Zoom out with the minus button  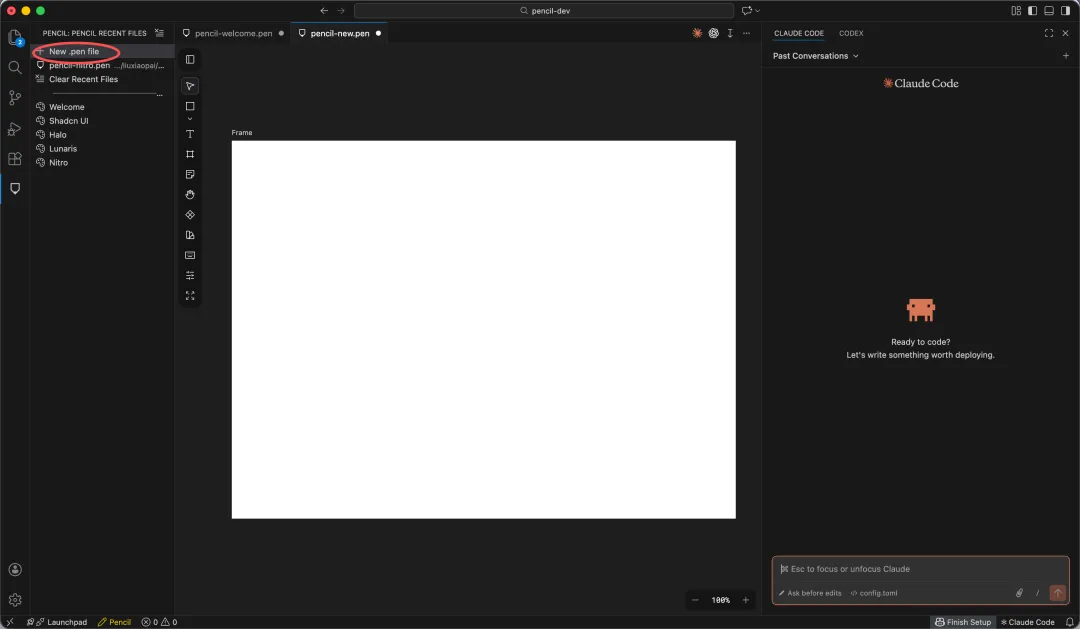pos(695,600)
